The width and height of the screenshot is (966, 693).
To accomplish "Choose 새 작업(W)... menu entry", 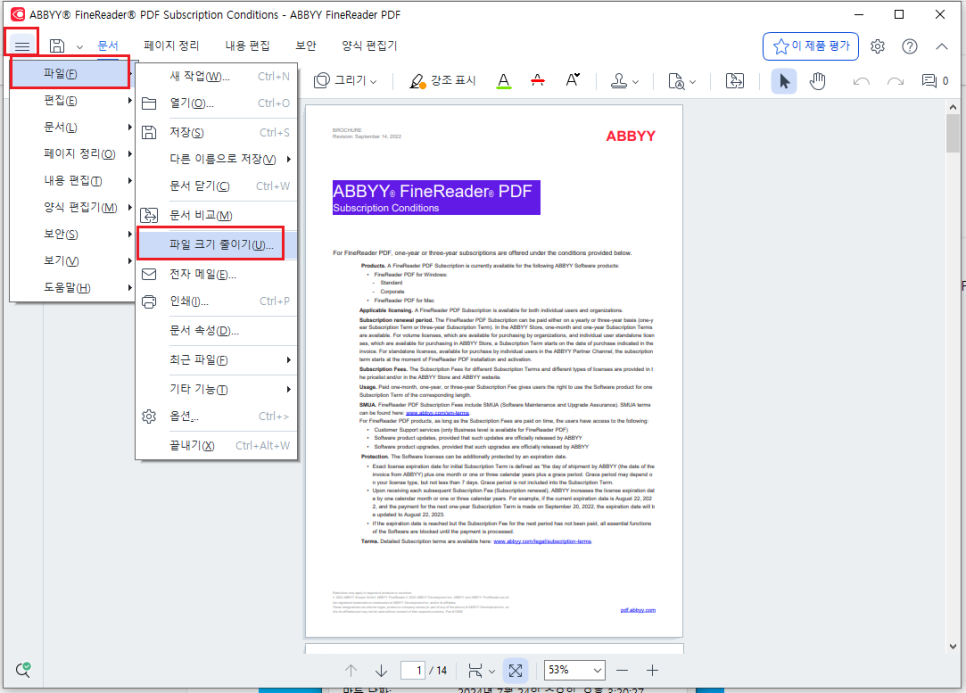I will (216, 76).
